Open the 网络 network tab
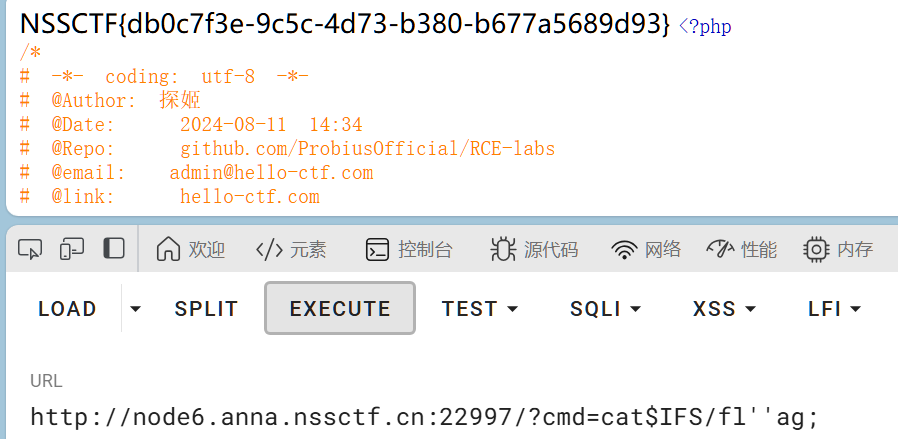Screen dimensions: 898x439 646,250
